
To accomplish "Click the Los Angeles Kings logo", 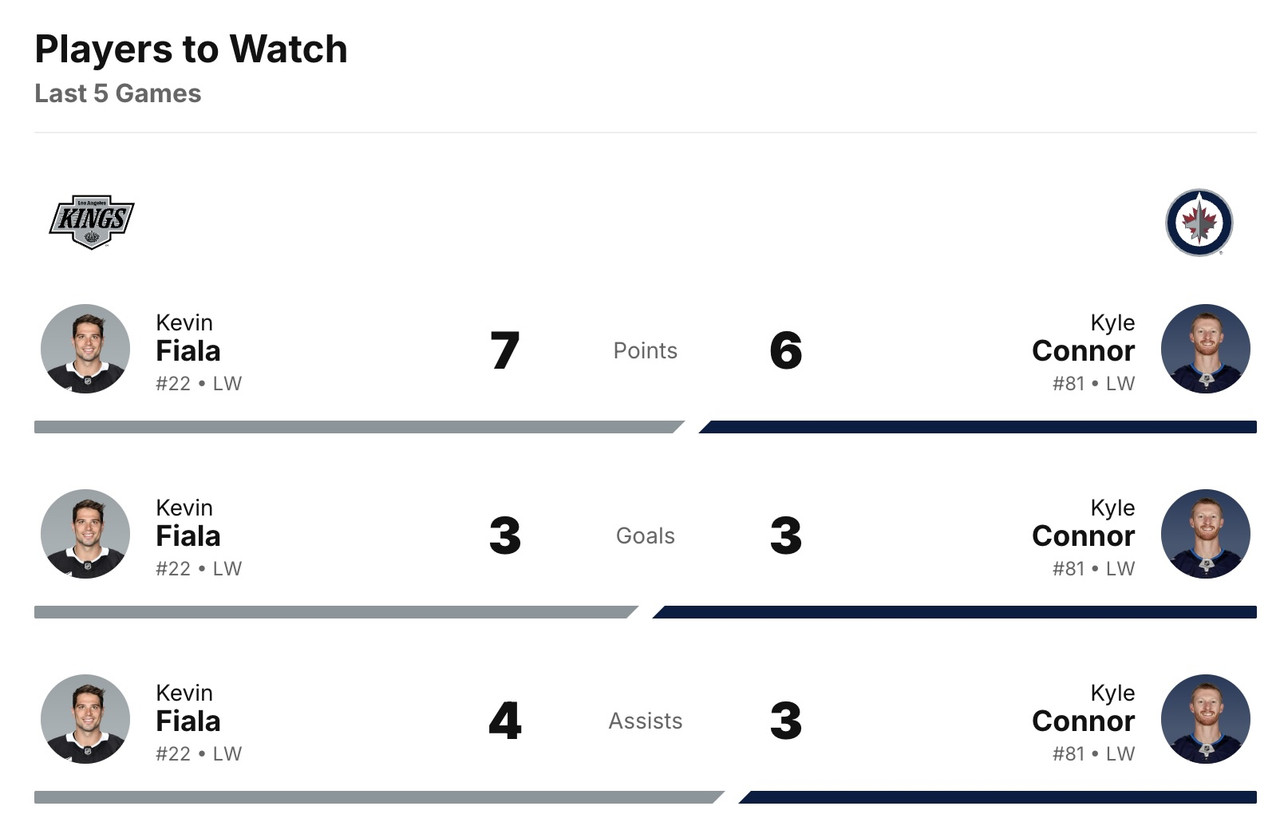I will pos(91,221).
